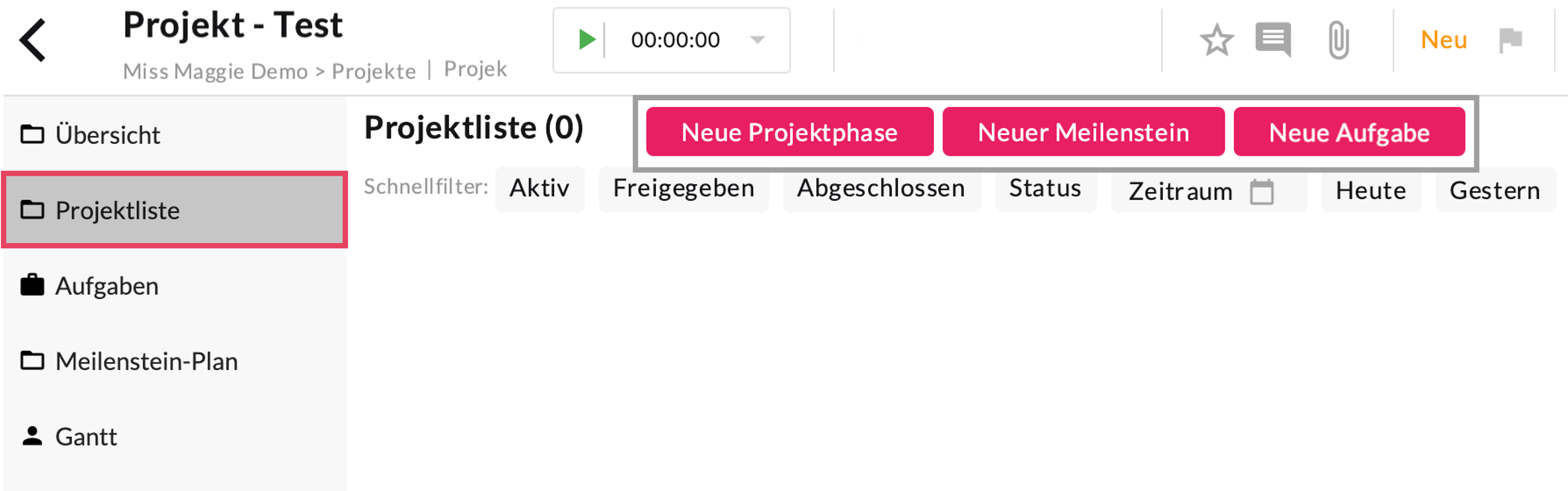Image resolution: width=1568 pixels, height=491 pixels.
Task: Open the Übersicht sidebar item
Action: [107, 134]
